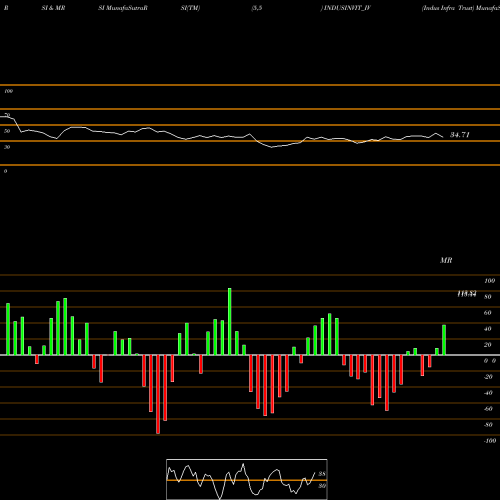Click the 70 level label on RSI axis

tap(7, 115)
